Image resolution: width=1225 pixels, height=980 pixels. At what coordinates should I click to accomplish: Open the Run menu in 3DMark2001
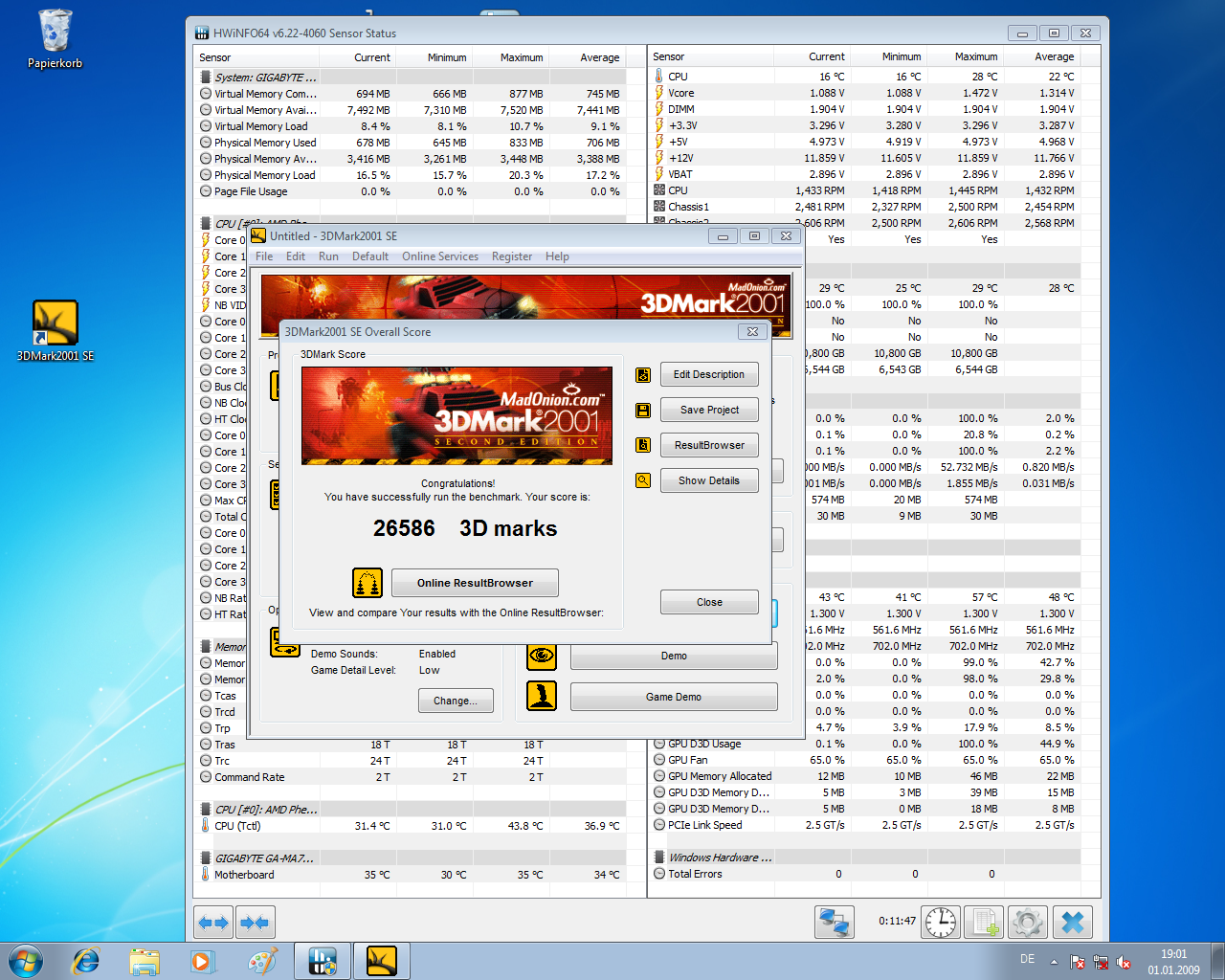click(x=328, y=256)
